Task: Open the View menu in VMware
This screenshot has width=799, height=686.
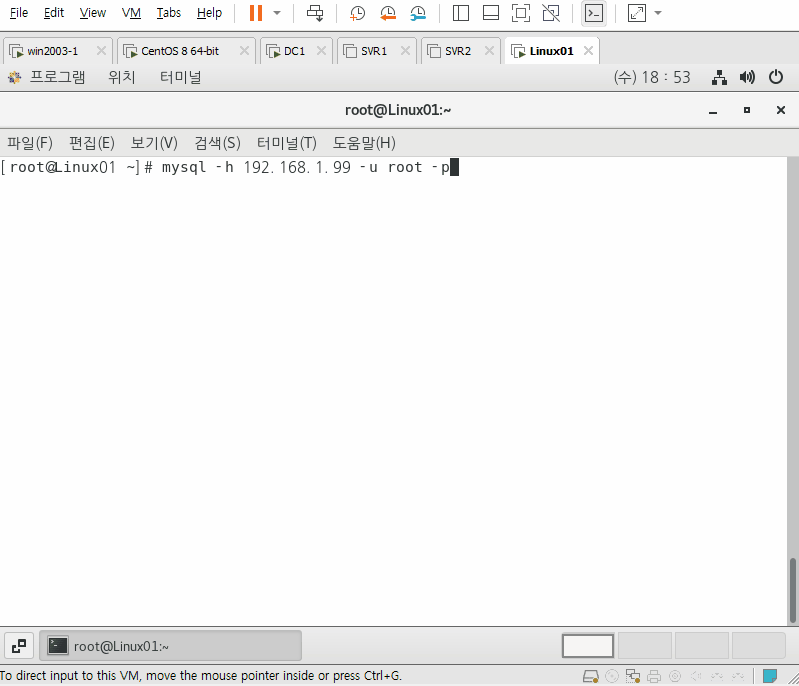Action: (92, 13)
